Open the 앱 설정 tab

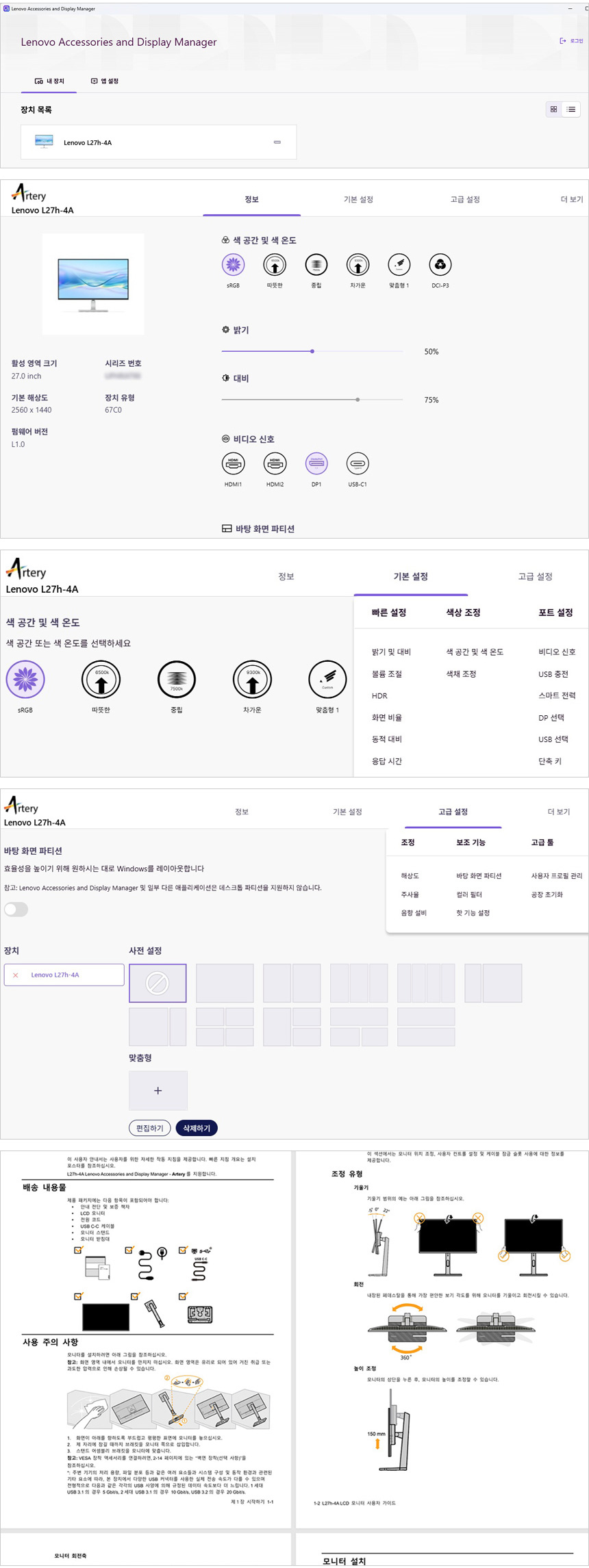click(x=105, y=81)
